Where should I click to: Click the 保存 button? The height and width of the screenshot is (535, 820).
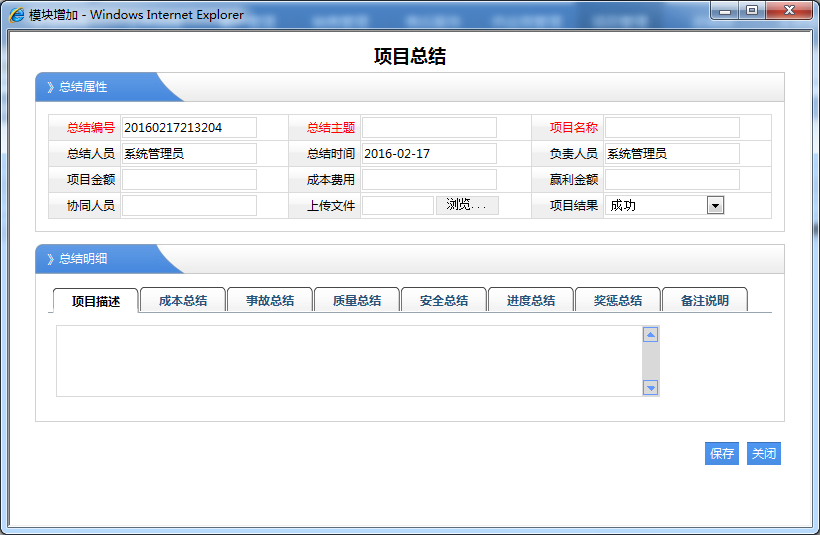pyautogui.click(x=722, y=454)
